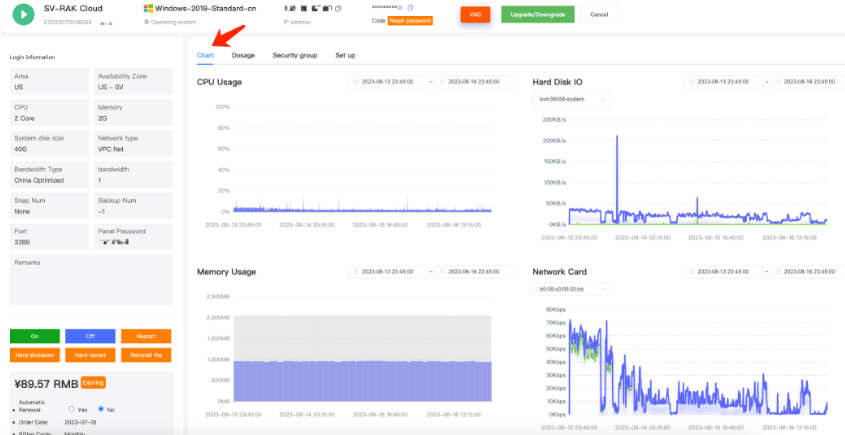Open the CPU Usage end date picker
Viewport: 845px width, 435px height.
(475, 82)
